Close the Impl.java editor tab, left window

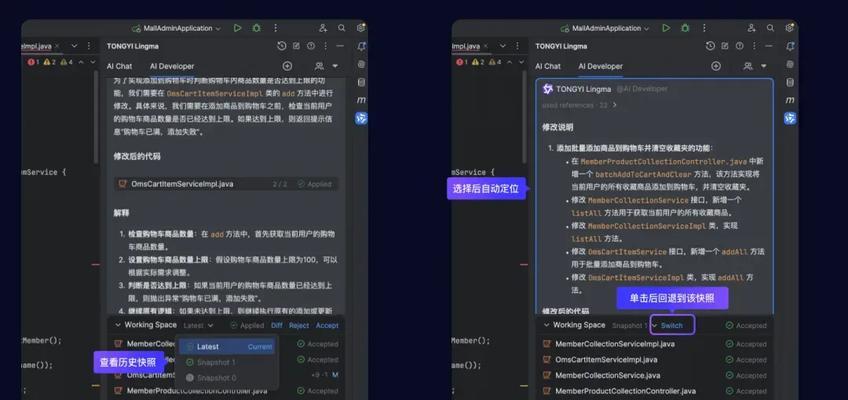tap(57, 46)
